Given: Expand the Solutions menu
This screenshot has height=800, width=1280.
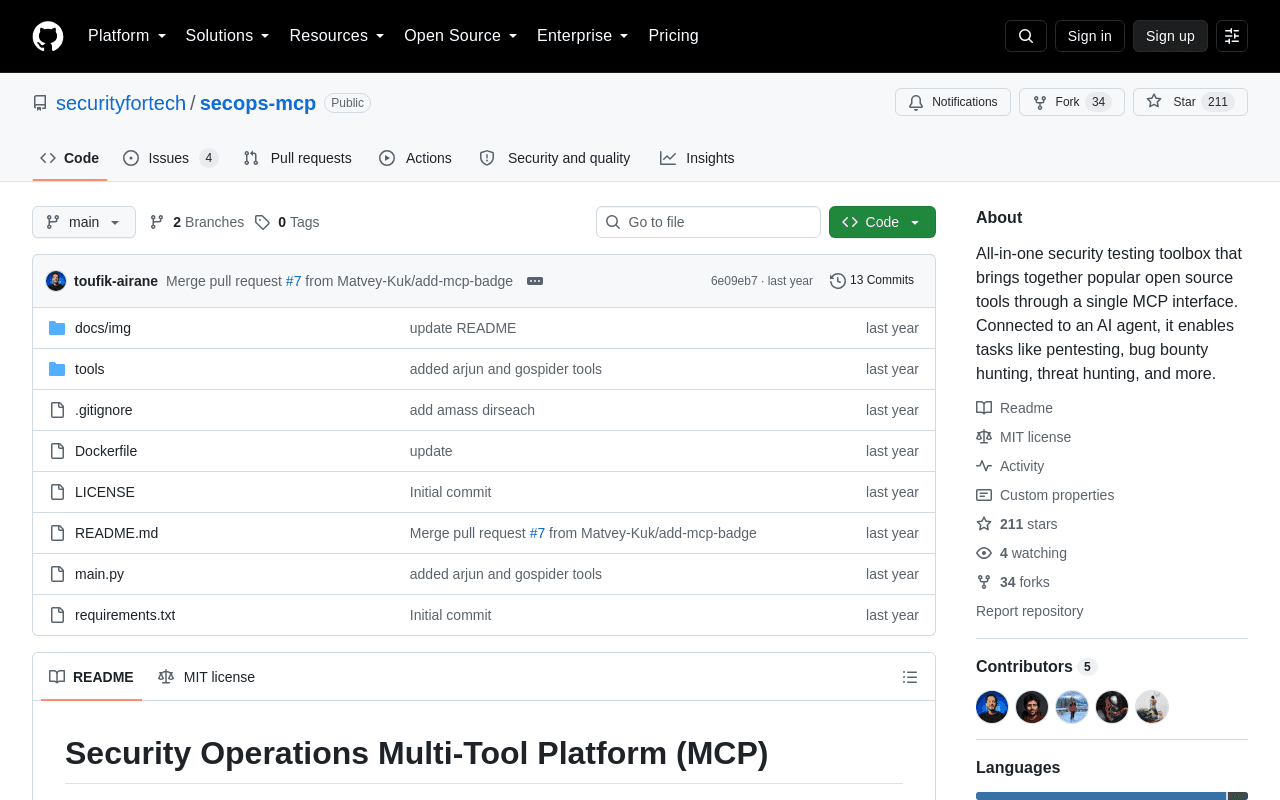Looking at the screenshot, I should tap(228, 36).
